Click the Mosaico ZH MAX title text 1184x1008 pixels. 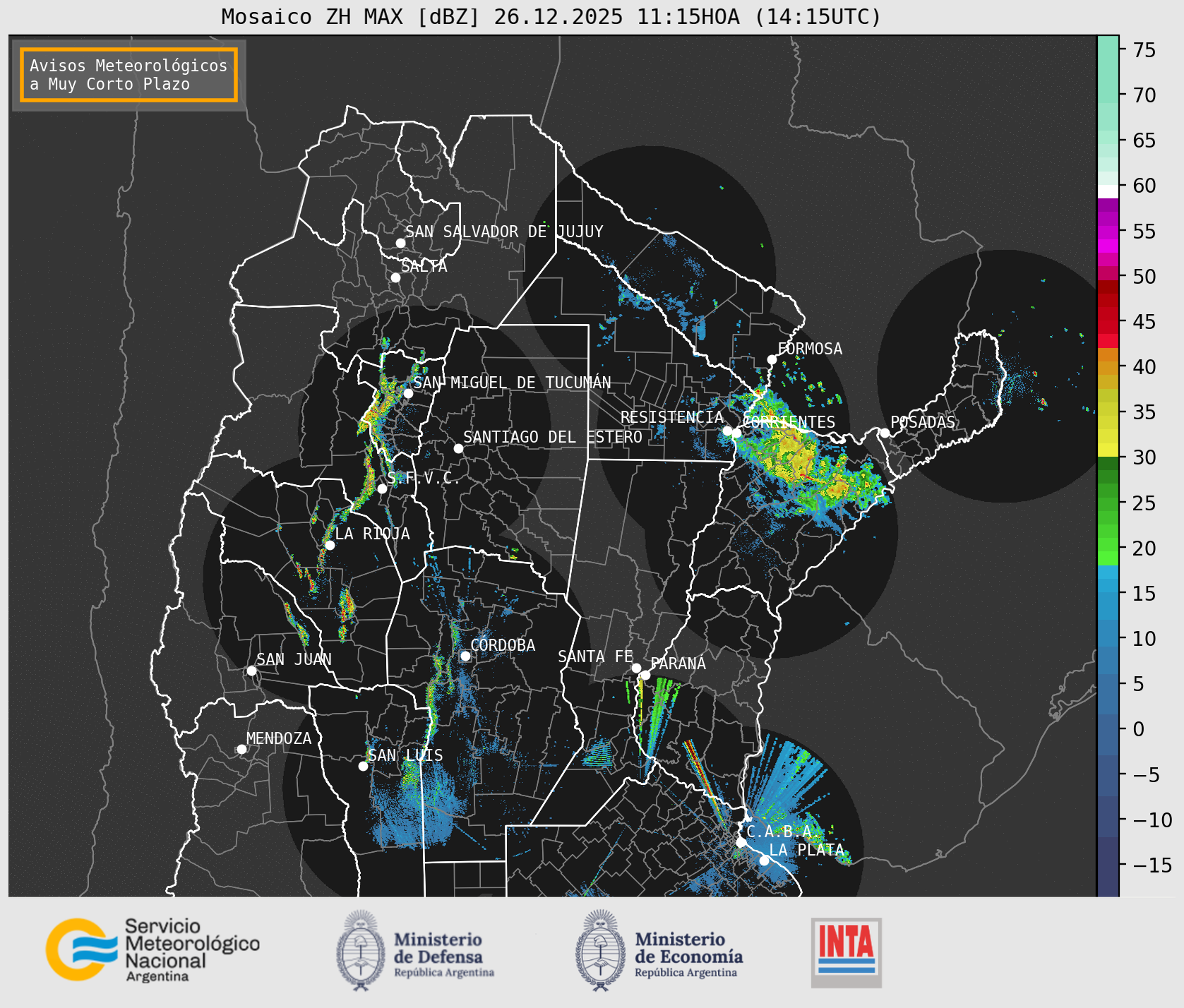pyautogui.click(x=551, y=16)
